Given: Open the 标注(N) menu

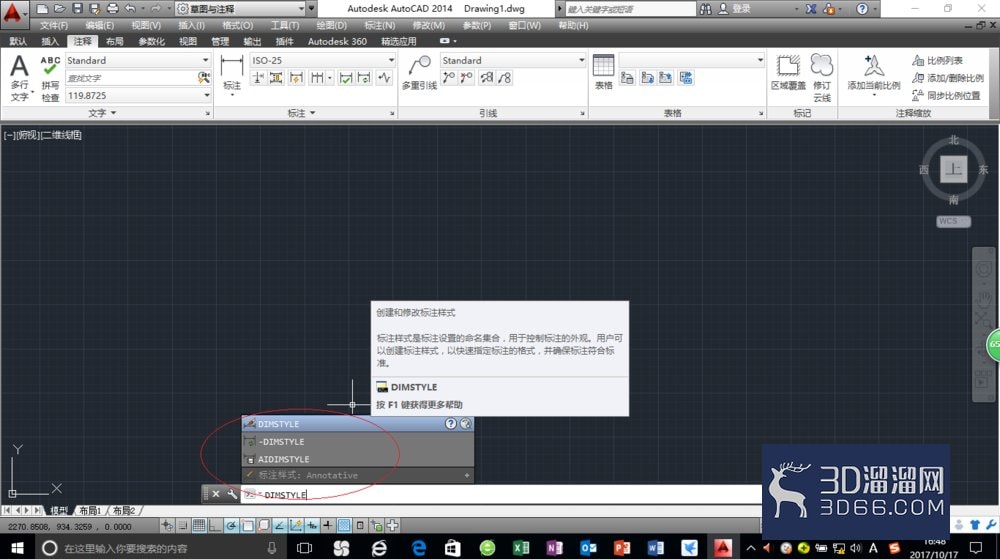Looking at the screenshot, I should [379, 25].
